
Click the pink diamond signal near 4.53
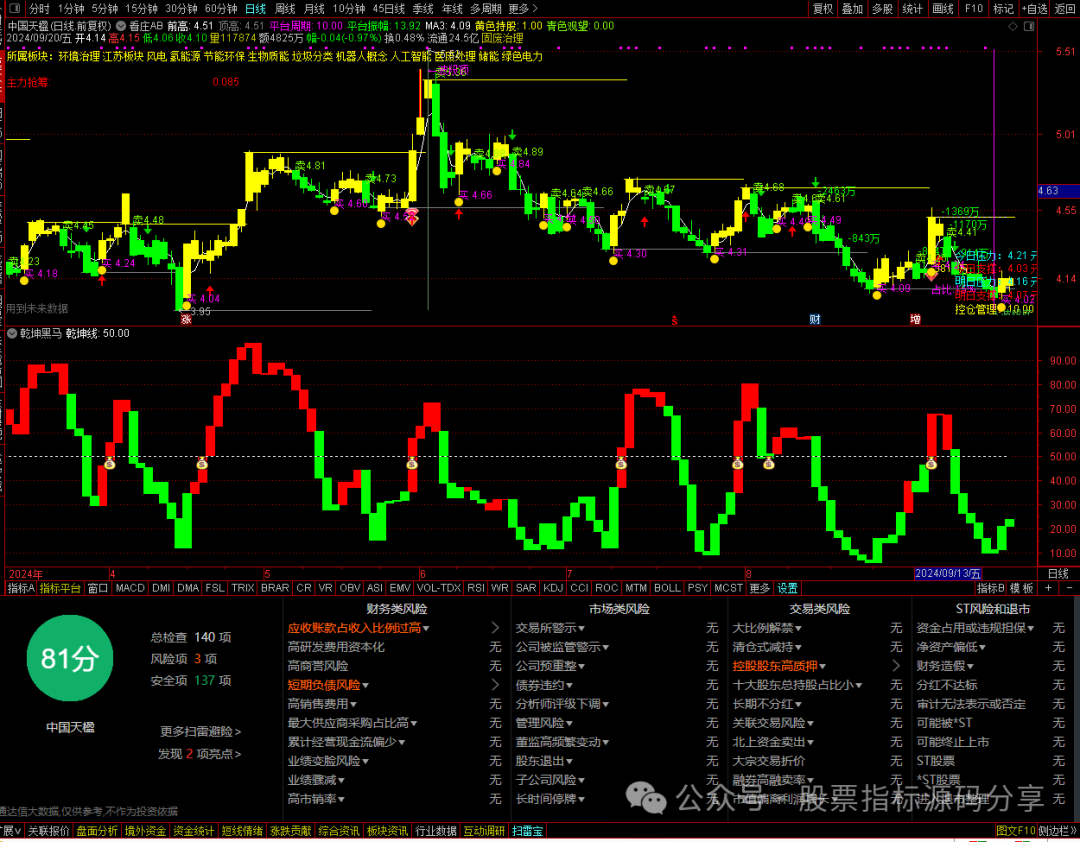412,216
